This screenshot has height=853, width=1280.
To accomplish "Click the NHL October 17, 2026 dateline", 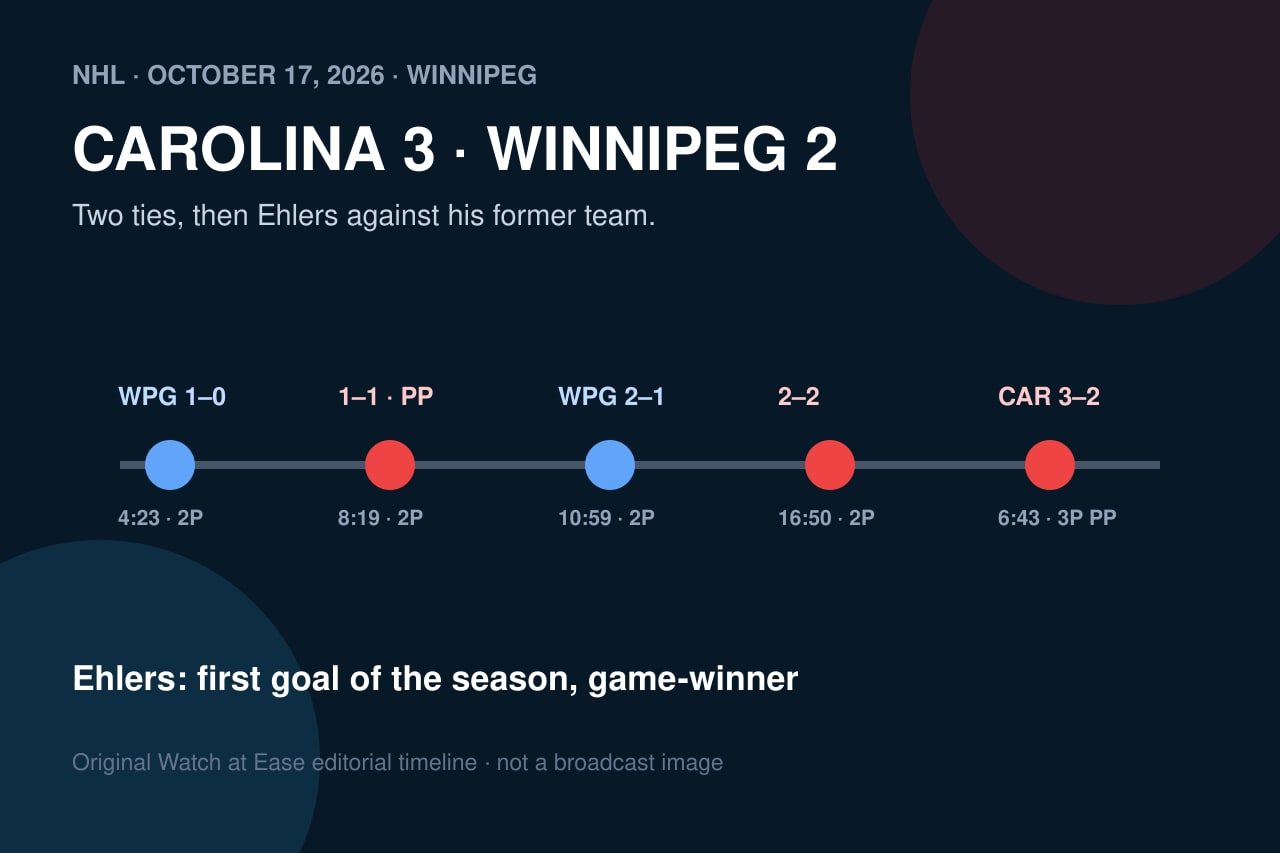I will click(x=305, y=75).
